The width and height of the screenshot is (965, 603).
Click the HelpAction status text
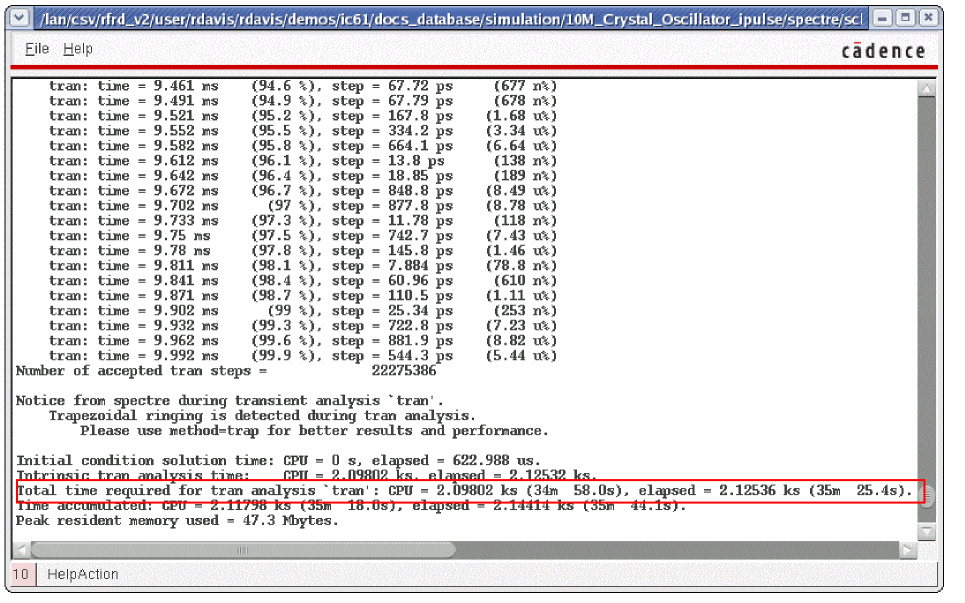click(x=82, y=574)
